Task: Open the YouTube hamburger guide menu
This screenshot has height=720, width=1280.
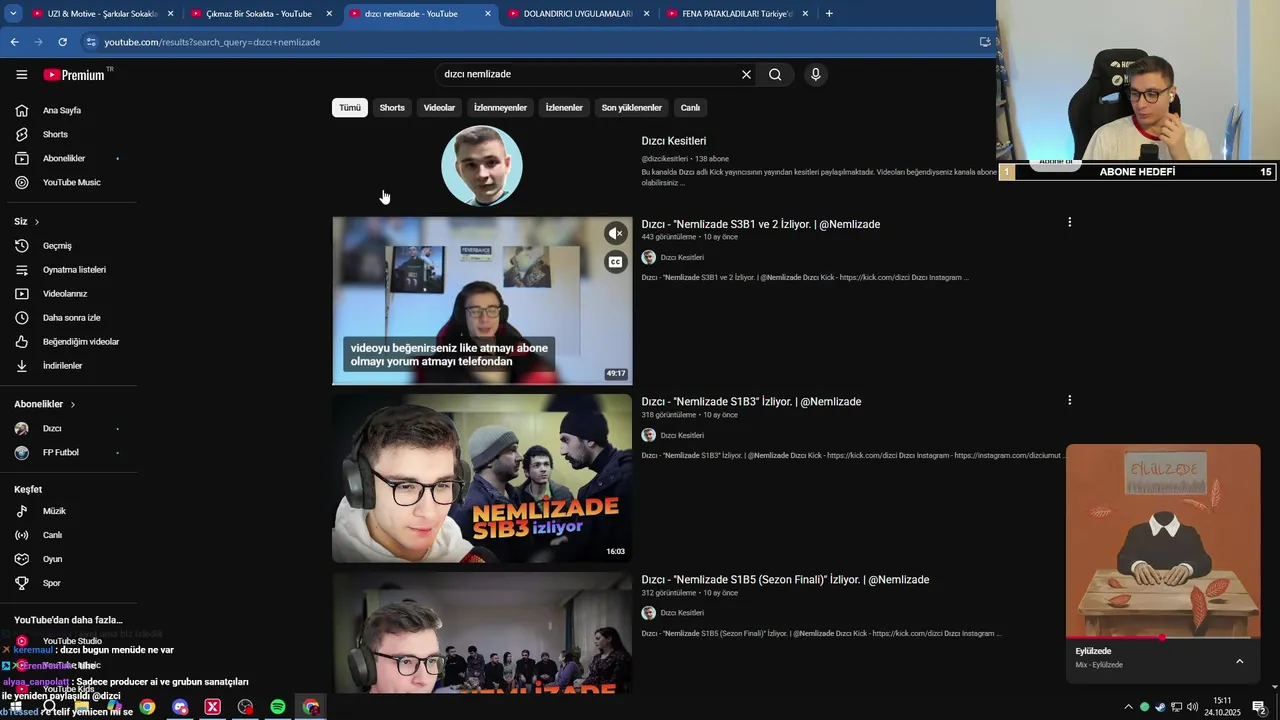Action: coord(21,74)
